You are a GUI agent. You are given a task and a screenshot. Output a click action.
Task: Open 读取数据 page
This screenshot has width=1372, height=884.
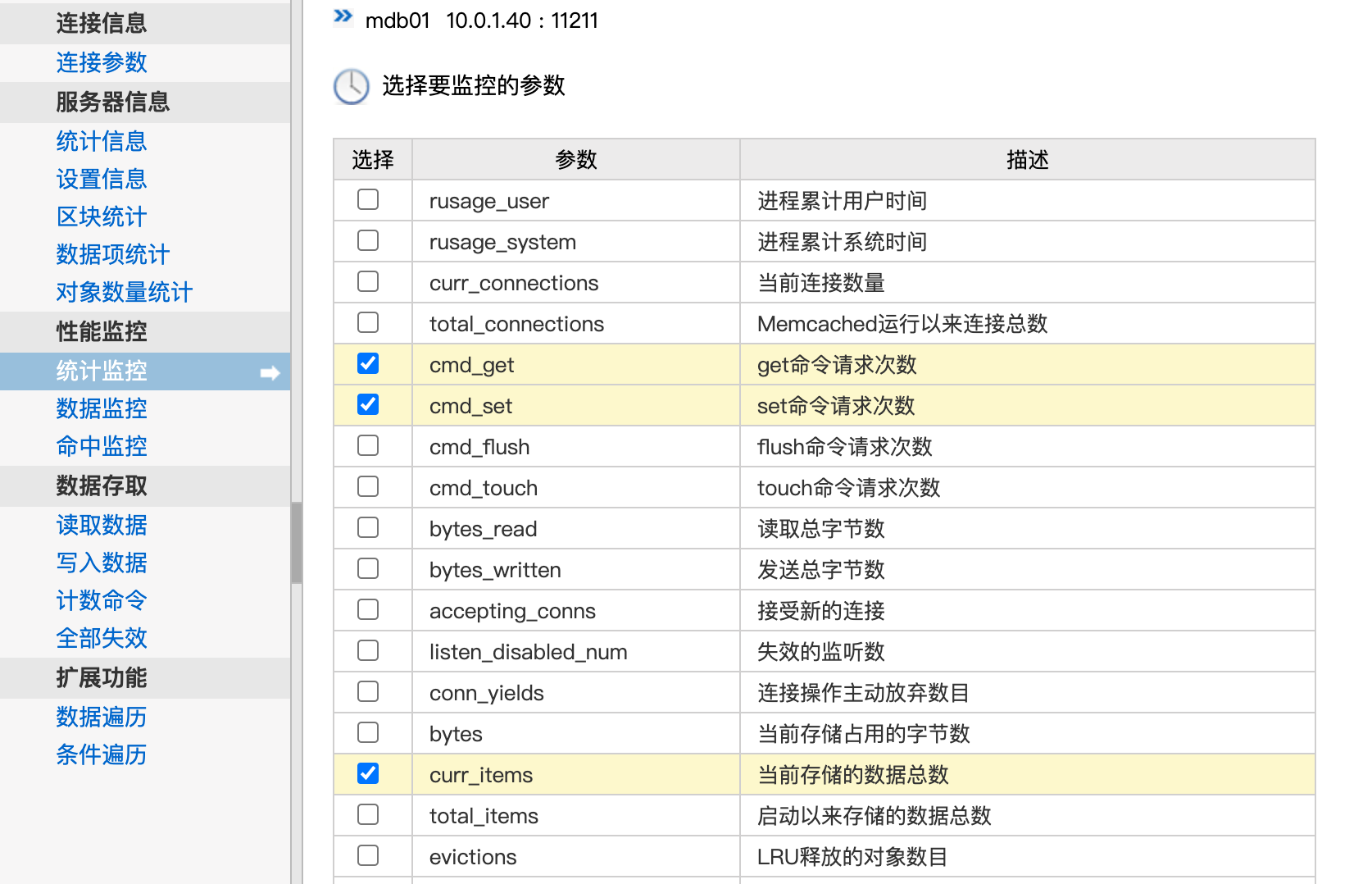click(x=102, y=525)
